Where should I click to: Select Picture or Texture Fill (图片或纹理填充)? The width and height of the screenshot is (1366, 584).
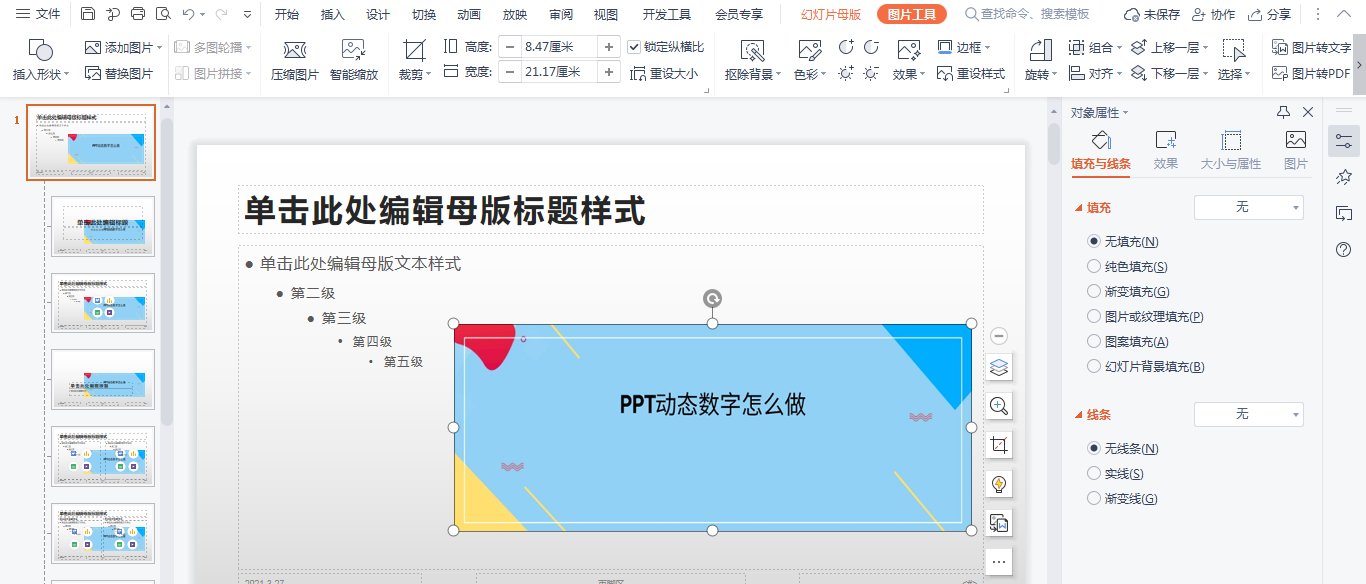click(x=1093, y=316)
